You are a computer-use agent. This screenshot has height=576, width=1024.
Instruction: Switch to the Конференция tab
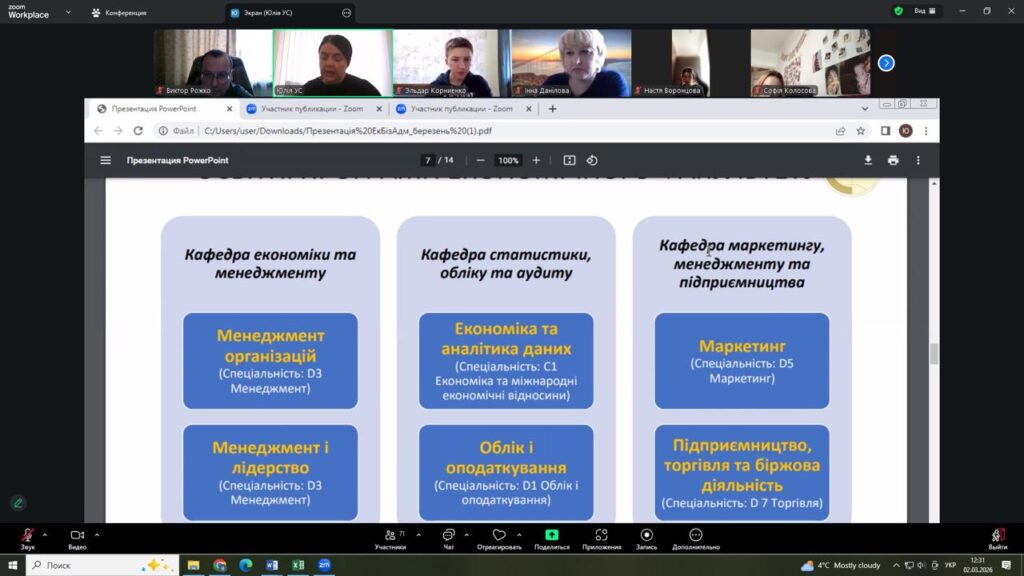point(125,13)
